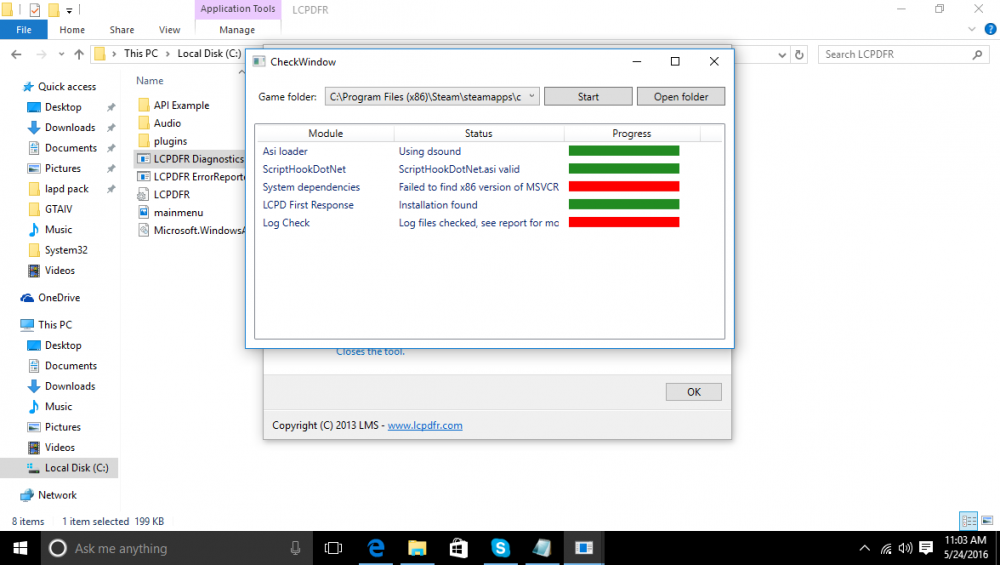
Task: Select the plugins folder
Action: (170, 141)
